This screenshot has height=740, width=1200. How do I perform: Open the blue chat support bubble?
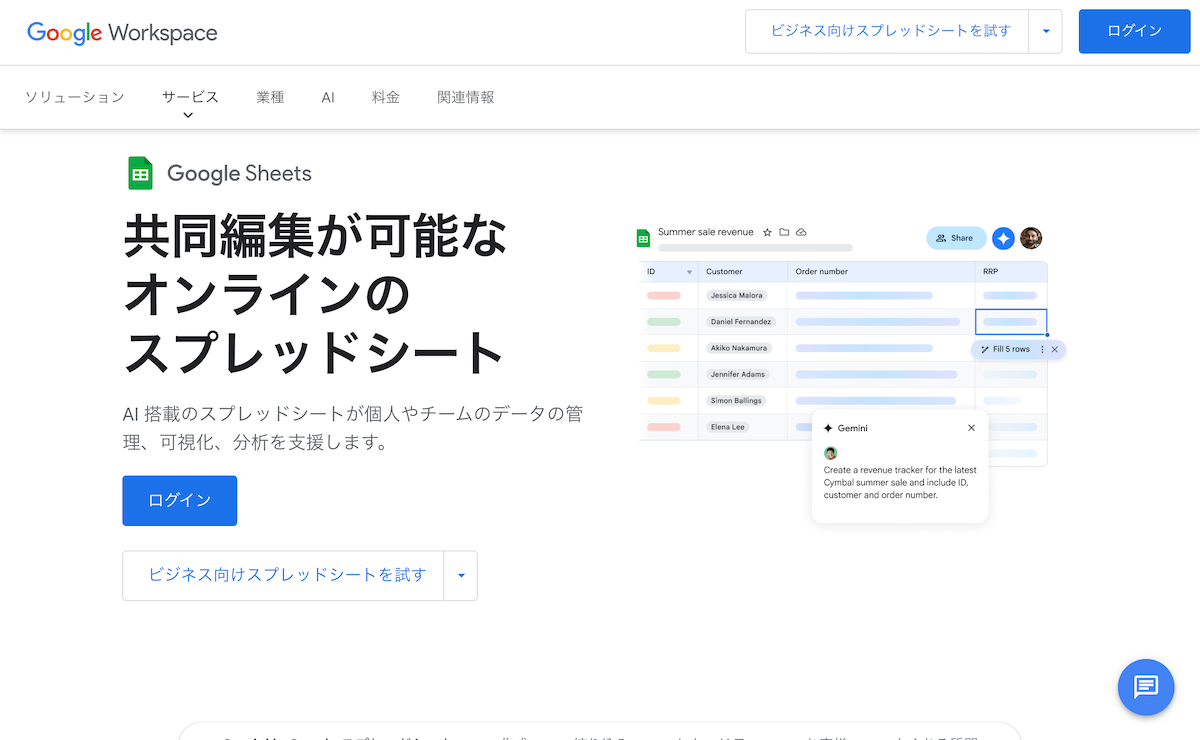[1146, 687]
